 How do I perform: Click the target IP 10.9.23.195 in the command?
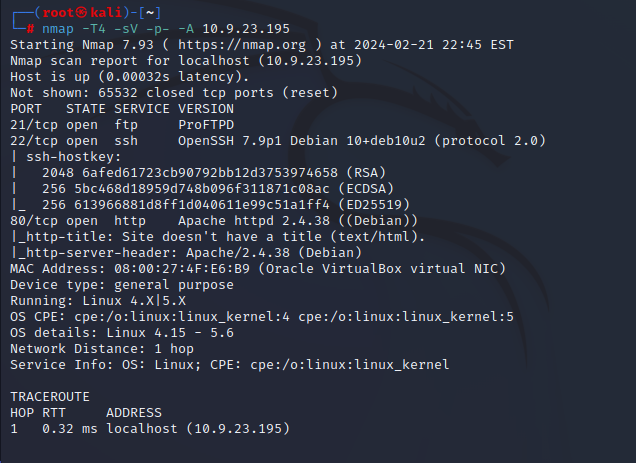[x=246, y=29]
